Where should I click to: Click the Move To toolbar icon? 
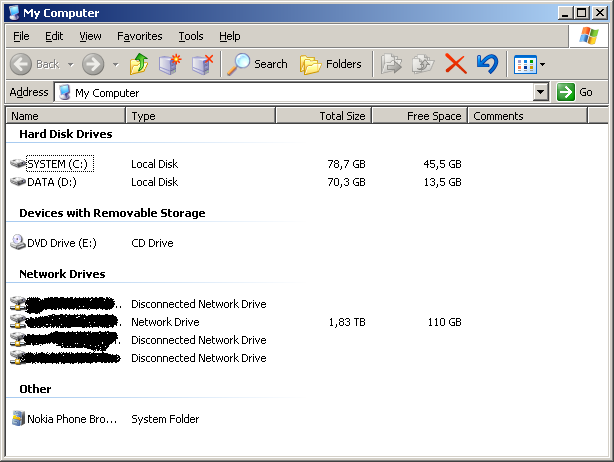pos(391,64)
